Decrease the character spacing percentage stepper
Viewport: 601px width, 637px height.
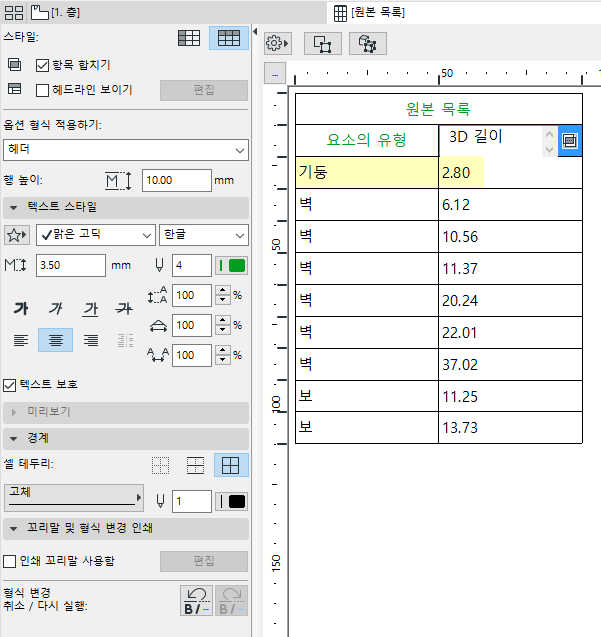pos(223,360)
